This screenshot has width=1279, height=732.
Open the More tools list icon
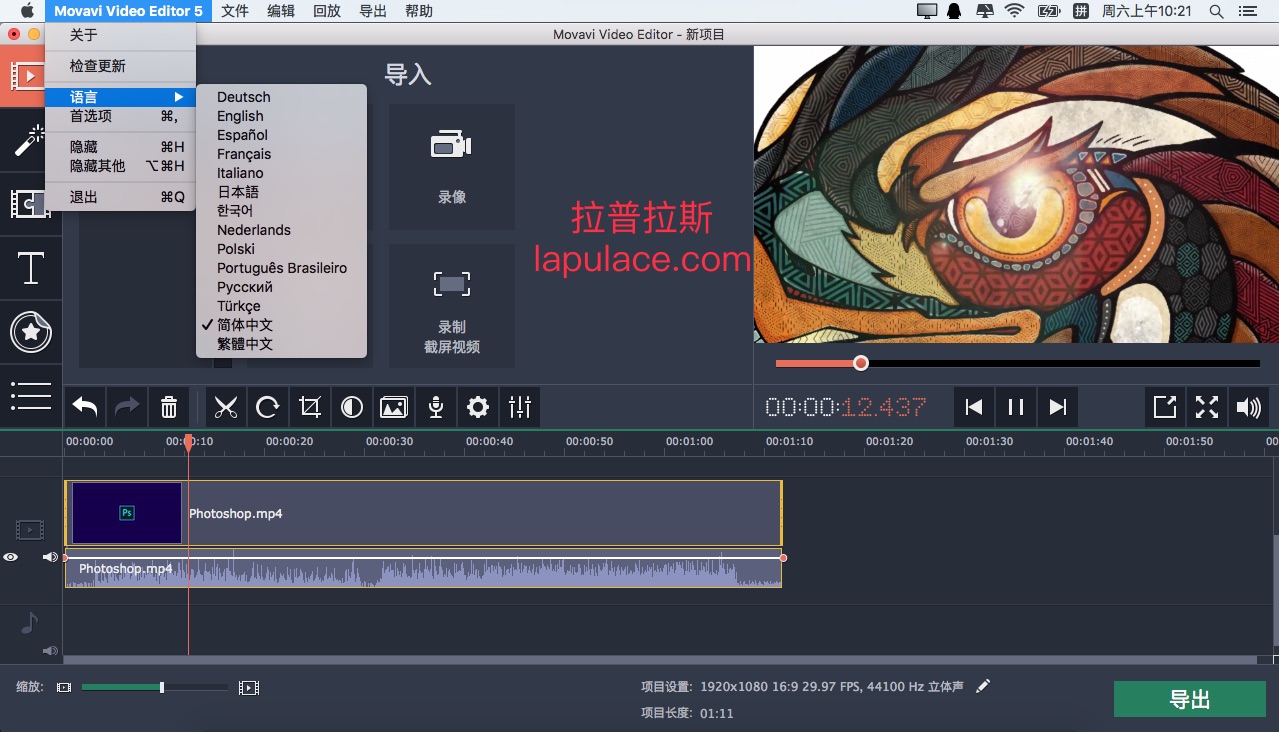tap(31, 396)
